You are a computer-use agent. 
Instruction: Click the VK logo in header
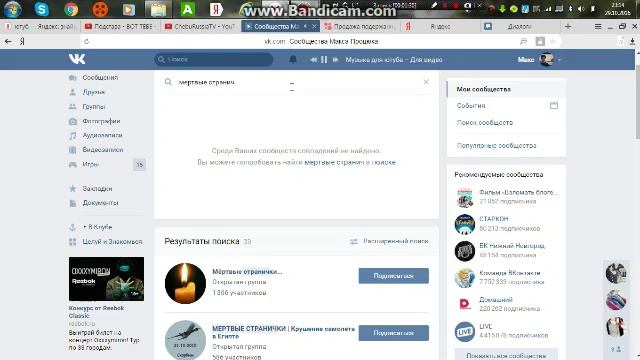pyautogui.click(x=77, y=59)
